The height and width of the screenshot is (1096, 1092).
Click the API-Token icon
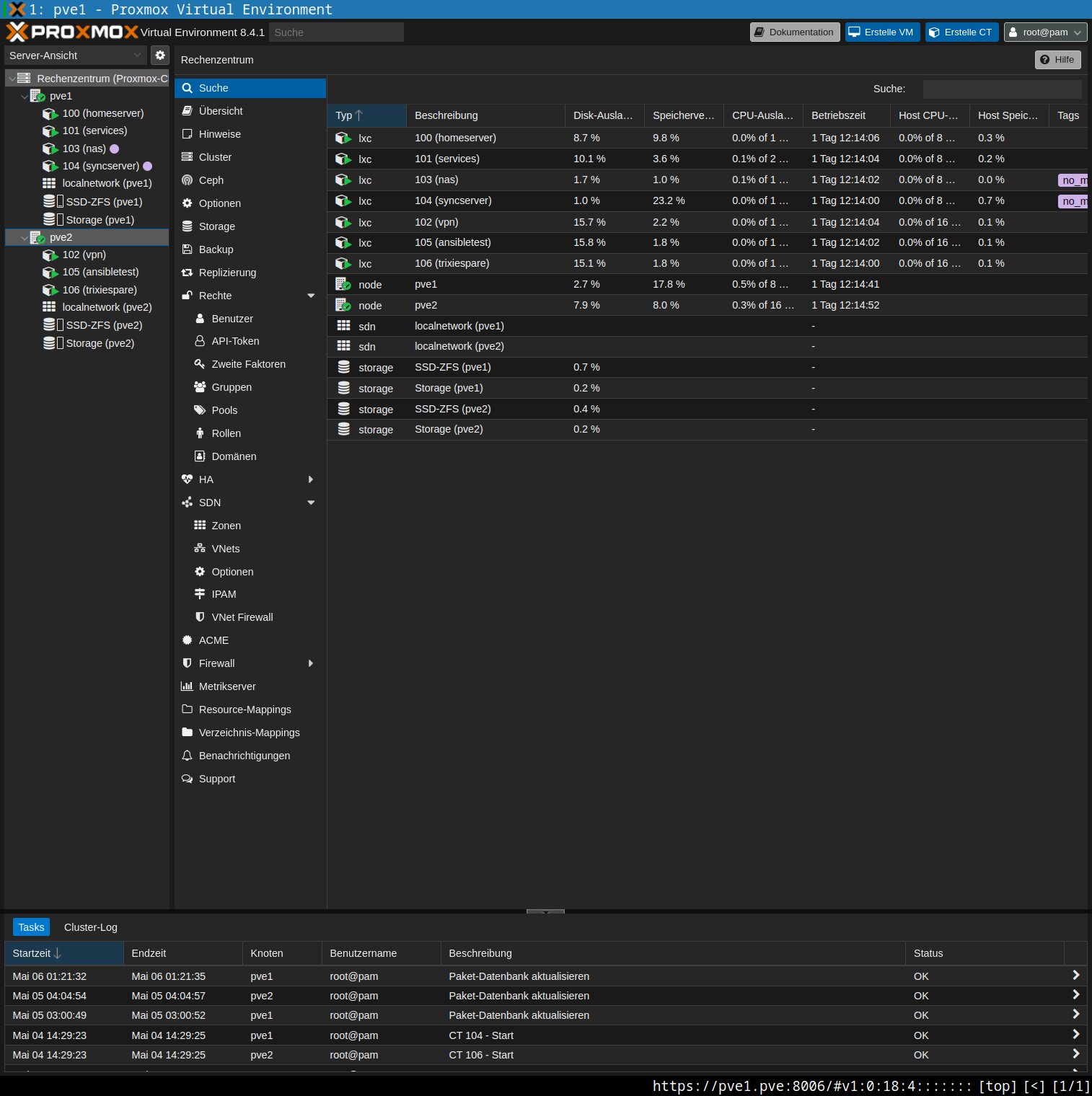[200, 341]
